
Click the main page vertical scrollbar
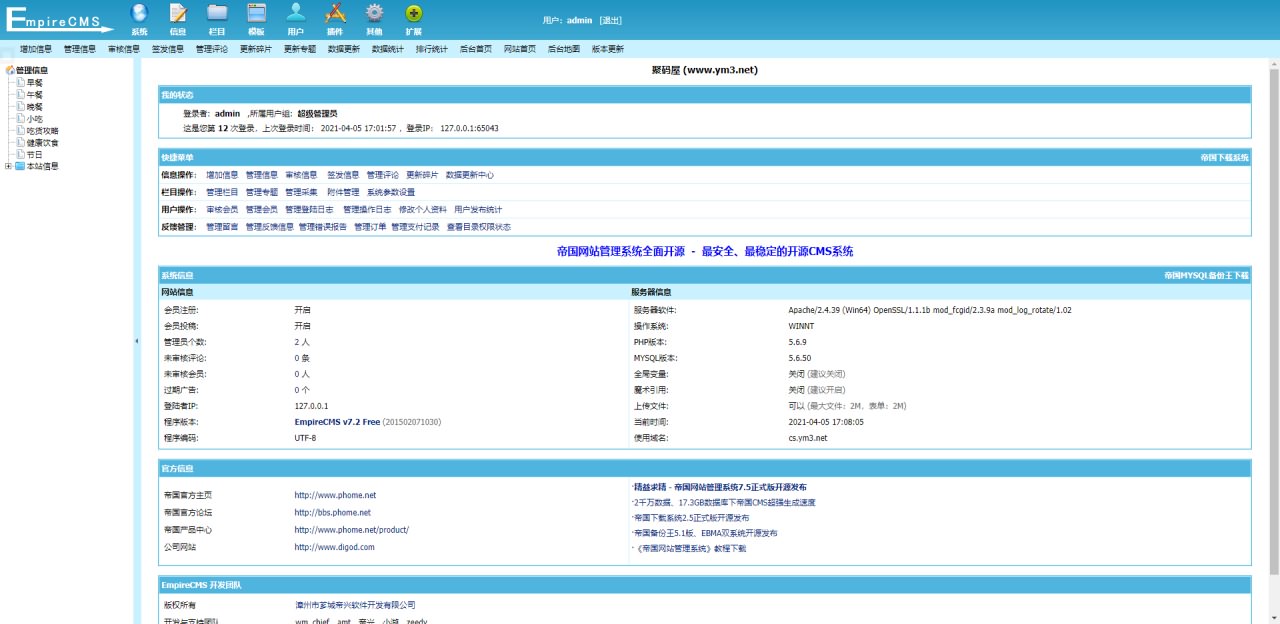(x=1274, y=320)
